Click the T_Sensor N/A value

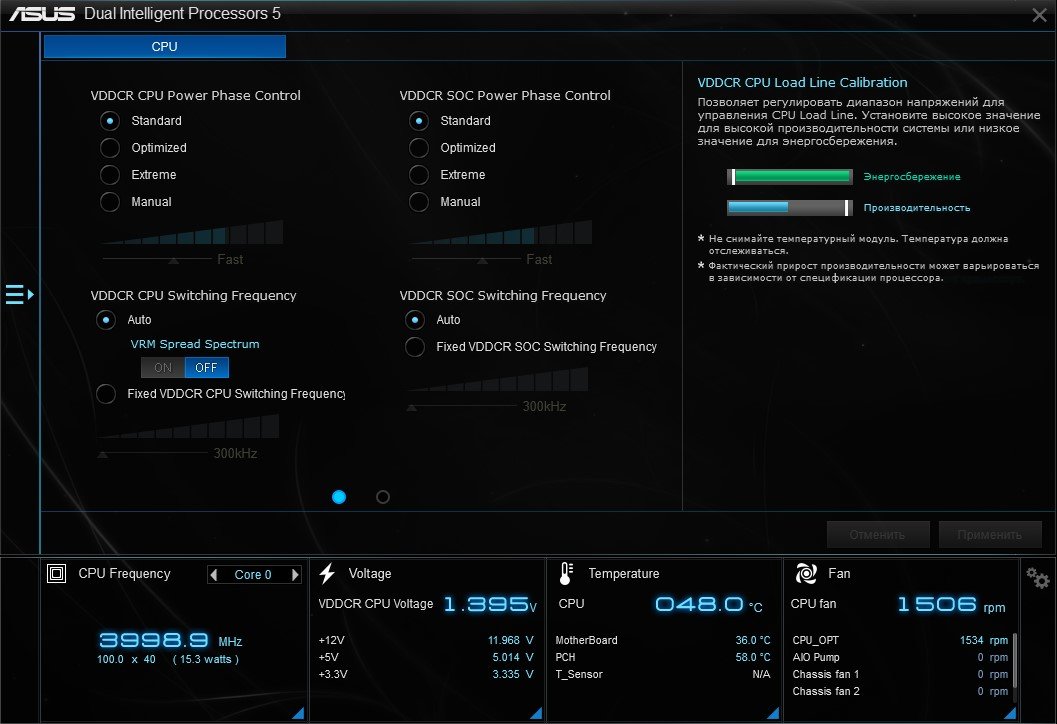(761, 674)
